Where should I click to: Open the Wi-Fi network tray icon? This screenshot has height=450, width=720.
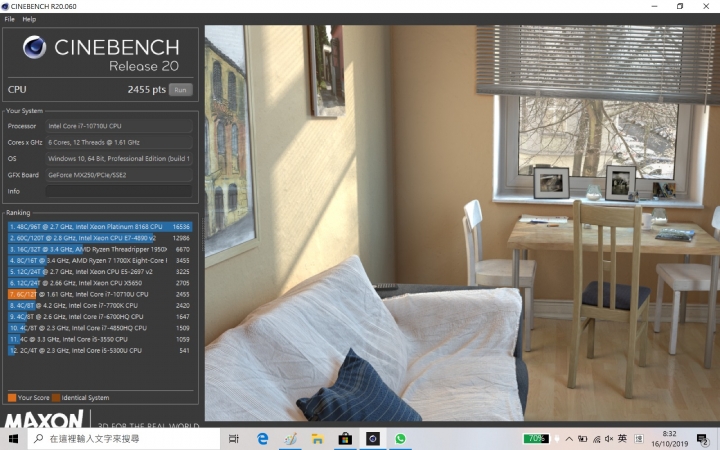click(x=596, y=439)
